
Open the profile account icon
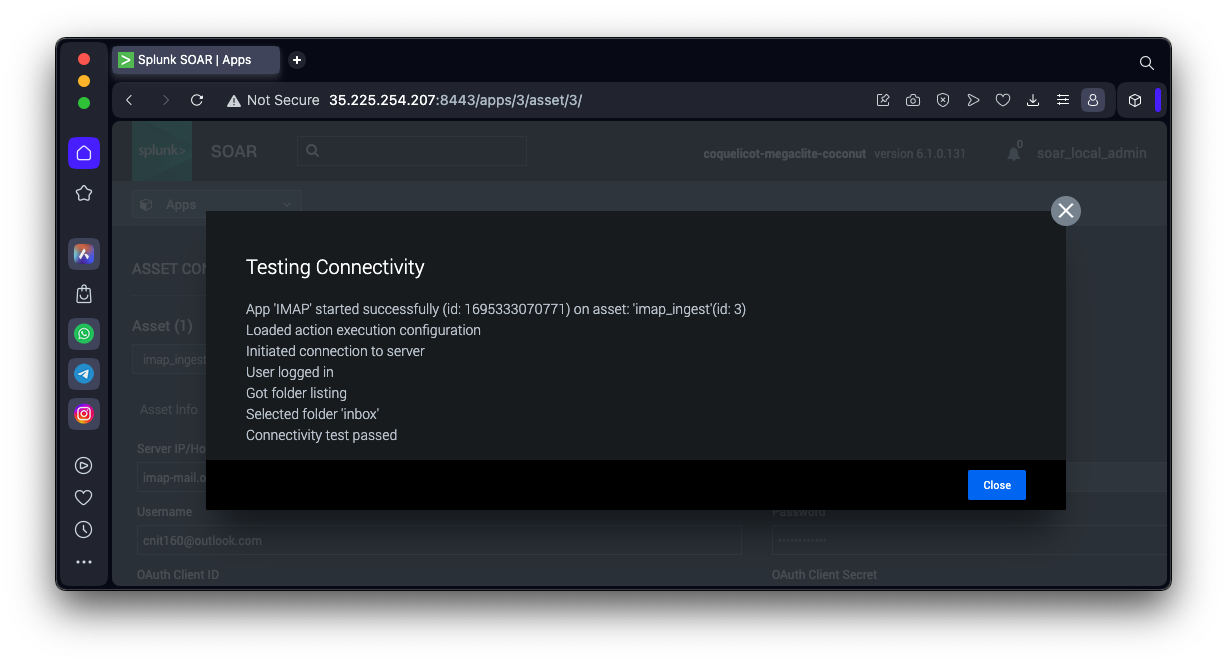pos(1093,100)
